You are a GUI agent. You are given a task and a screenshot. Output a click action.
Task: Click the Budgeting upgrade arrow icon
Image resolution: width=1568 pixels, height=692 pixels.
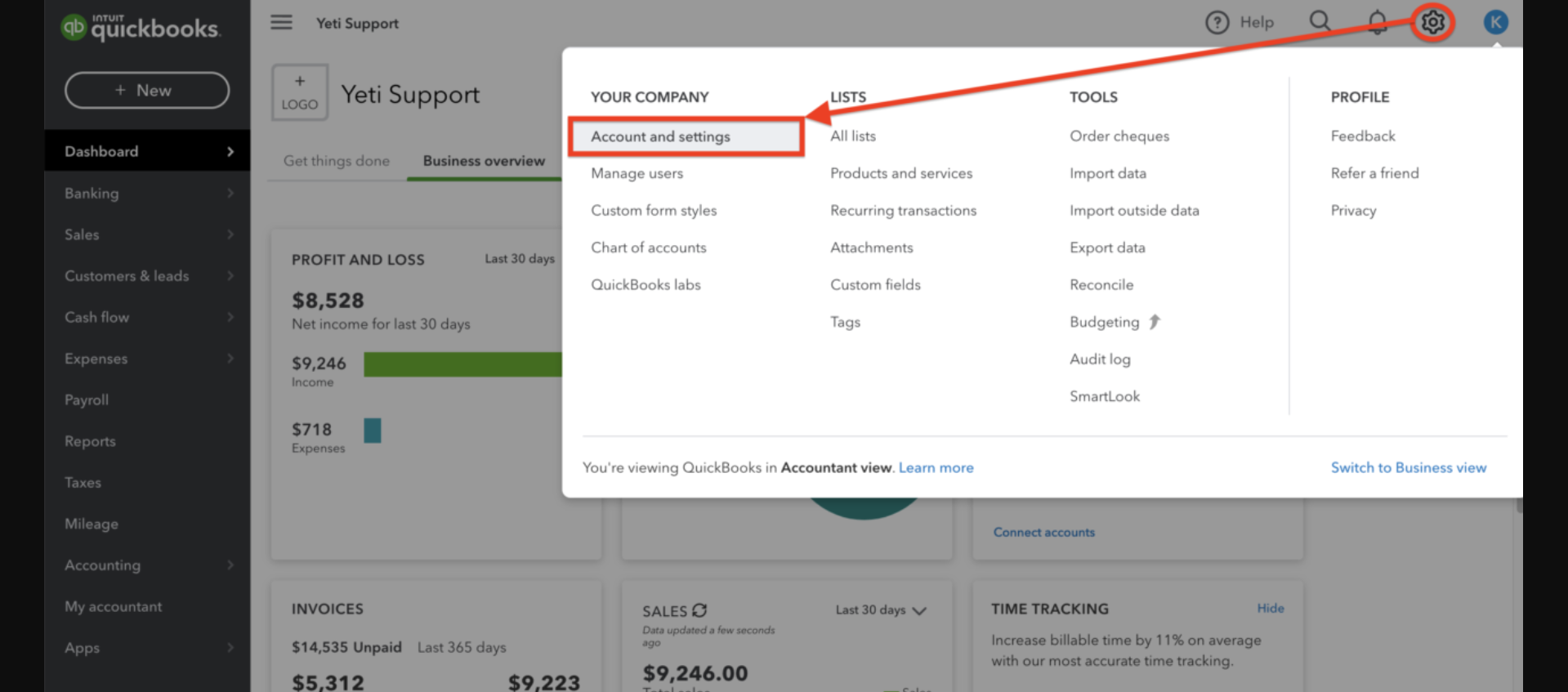point(1154,322)
